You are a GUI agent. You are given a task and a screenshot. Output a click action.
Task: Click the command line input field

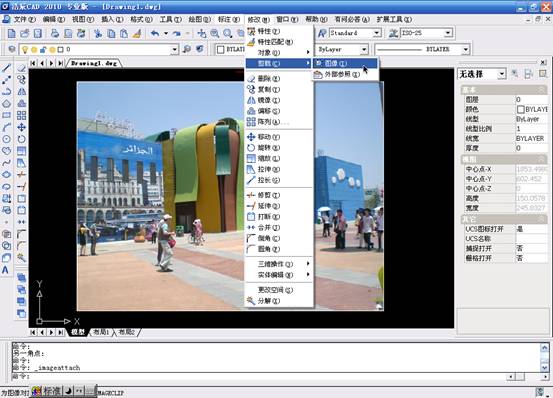(x=259, y=376)
